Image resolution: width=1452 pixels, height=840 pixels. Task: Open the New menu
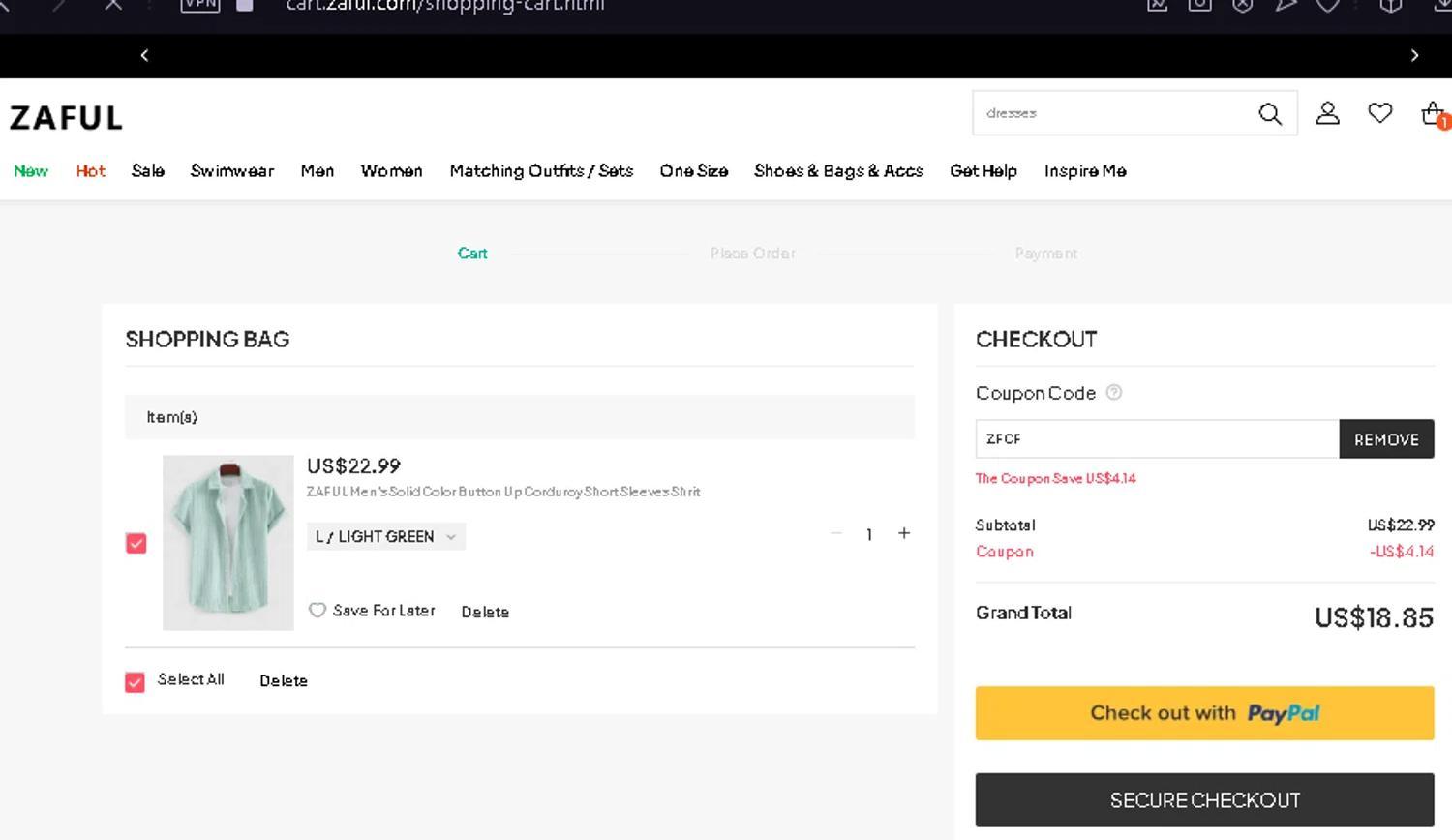(31, 171)
